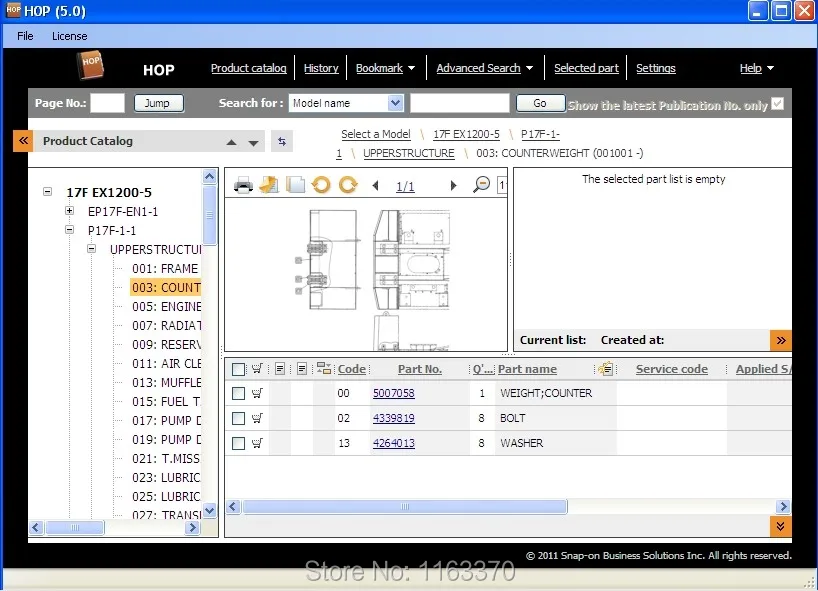Toggle Show the latest Publication No. only checkbox
The image size is (818, 591).
[x=777, y=104]
